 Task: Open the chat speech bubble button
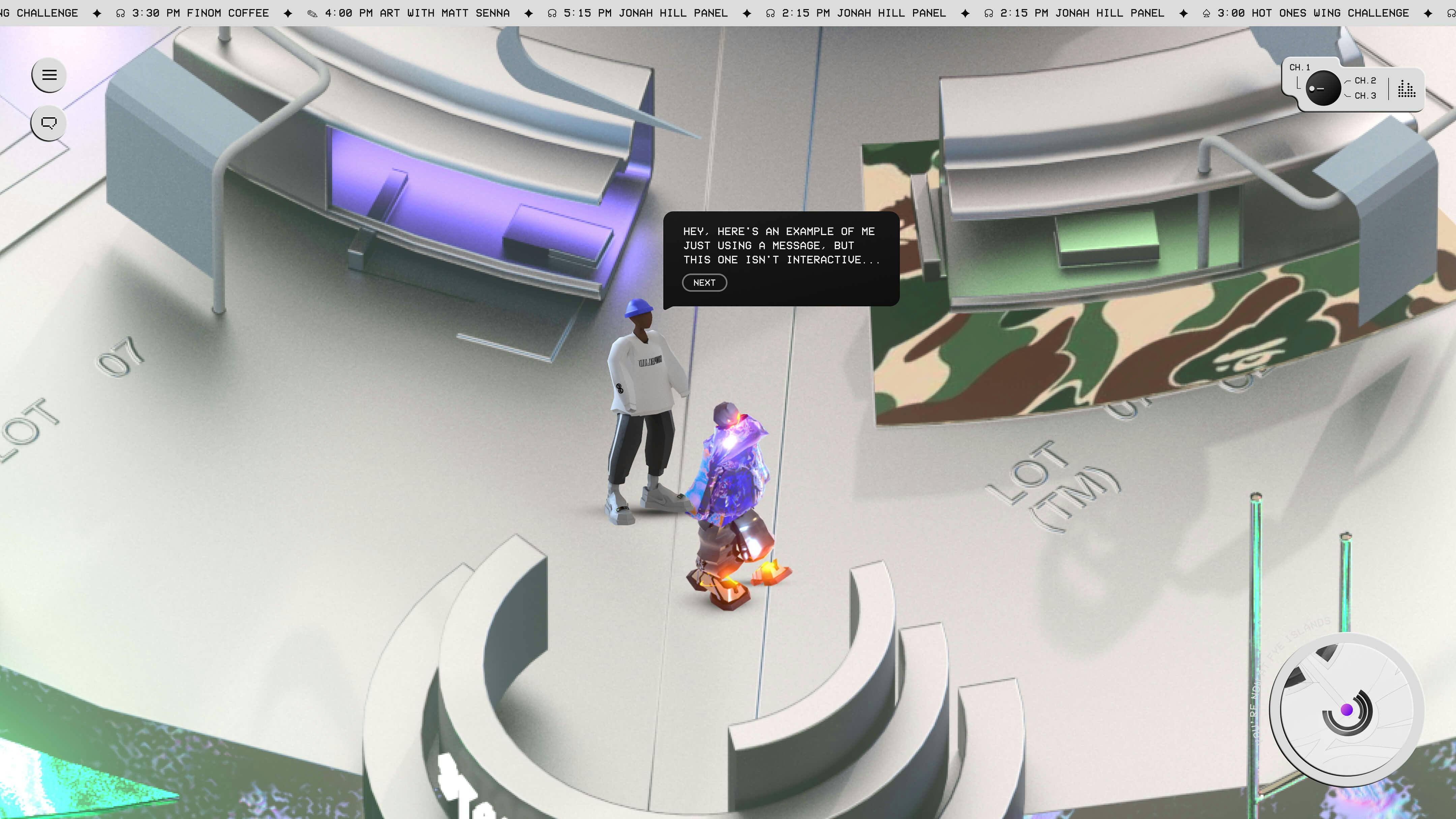(x=49, y=123)
